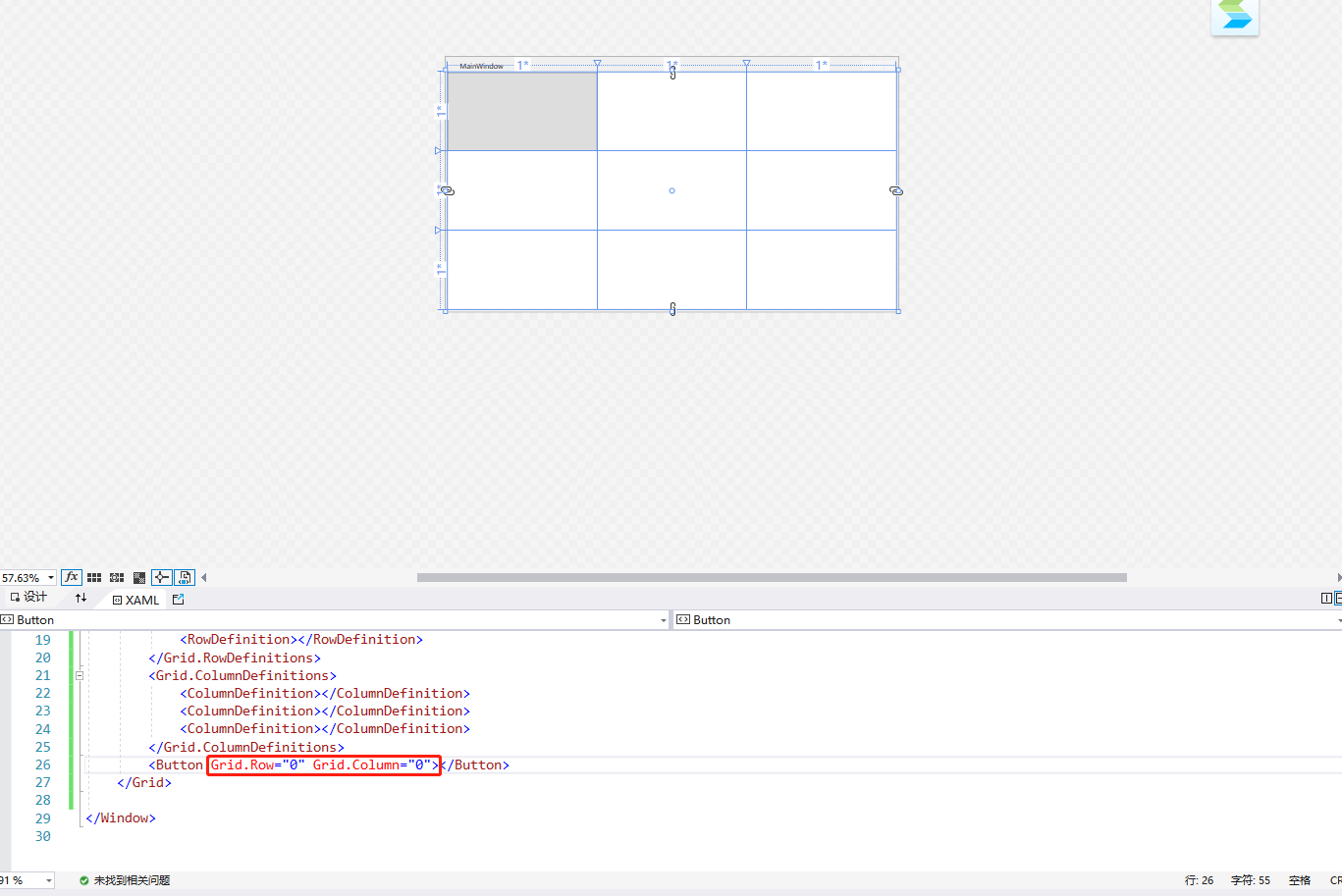Click the ColumnDefinition code on line 23
The height and width of the screenshot is (896, 1342).
click(x=325, y=711)
